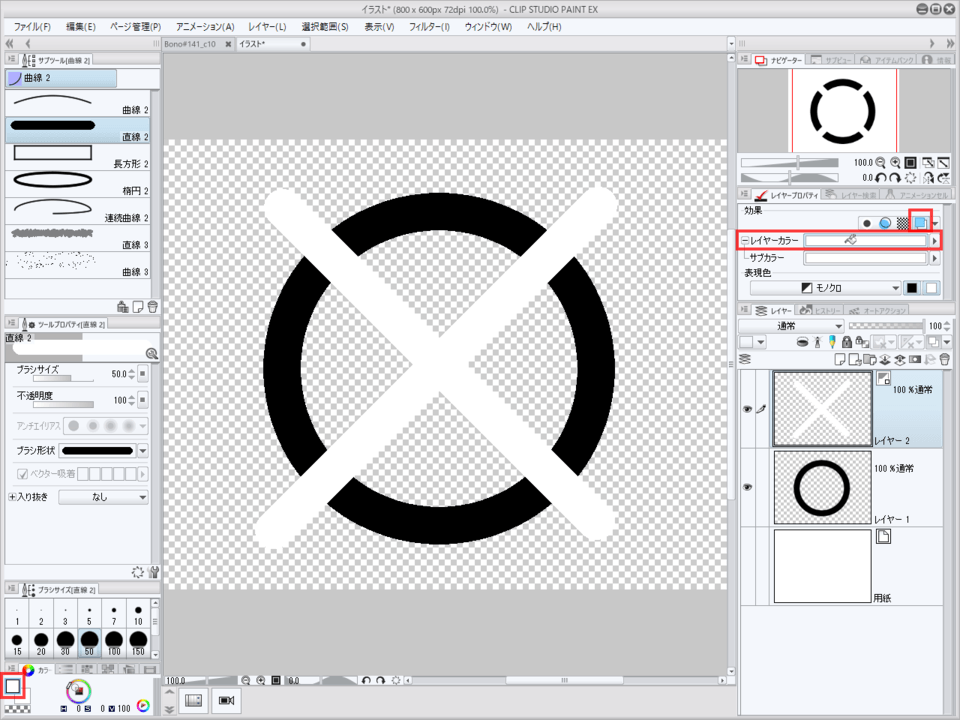
Task: Lock transparent pixels on the layer
Action: tap(862, 342)
